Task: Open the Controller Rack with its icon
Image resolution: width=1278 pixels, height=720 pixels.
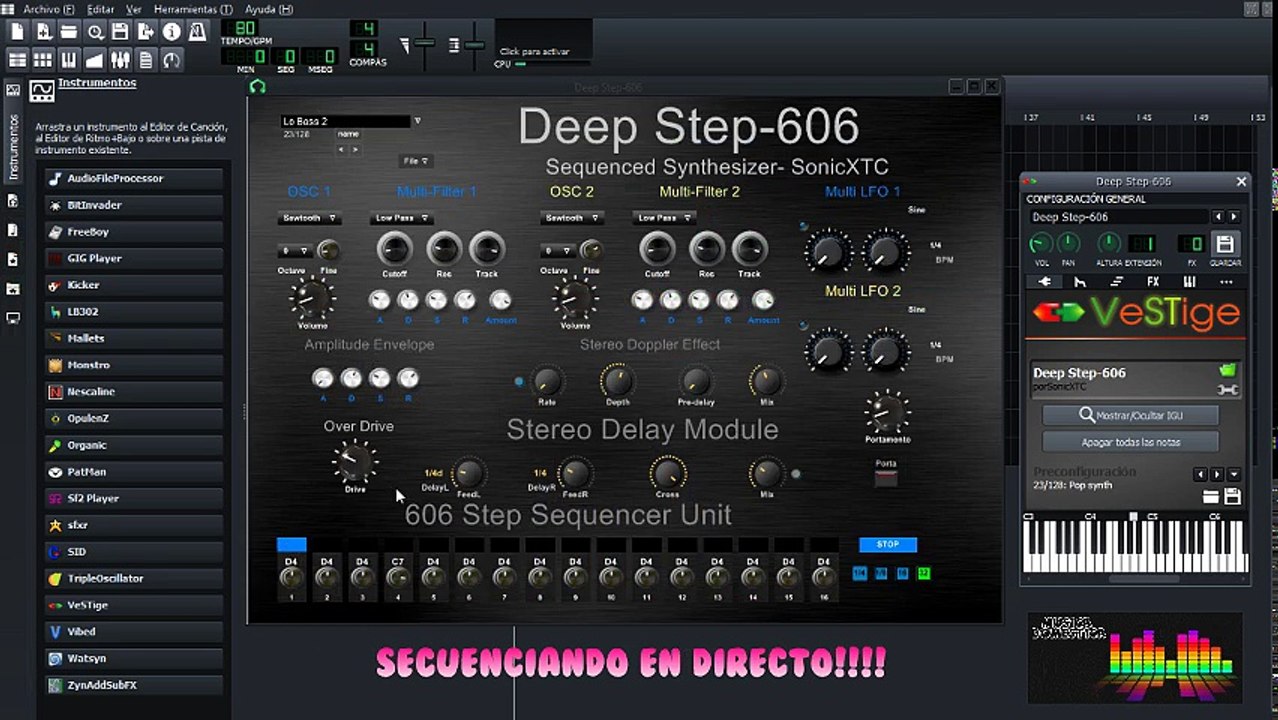Action: (x=172, y=60)
